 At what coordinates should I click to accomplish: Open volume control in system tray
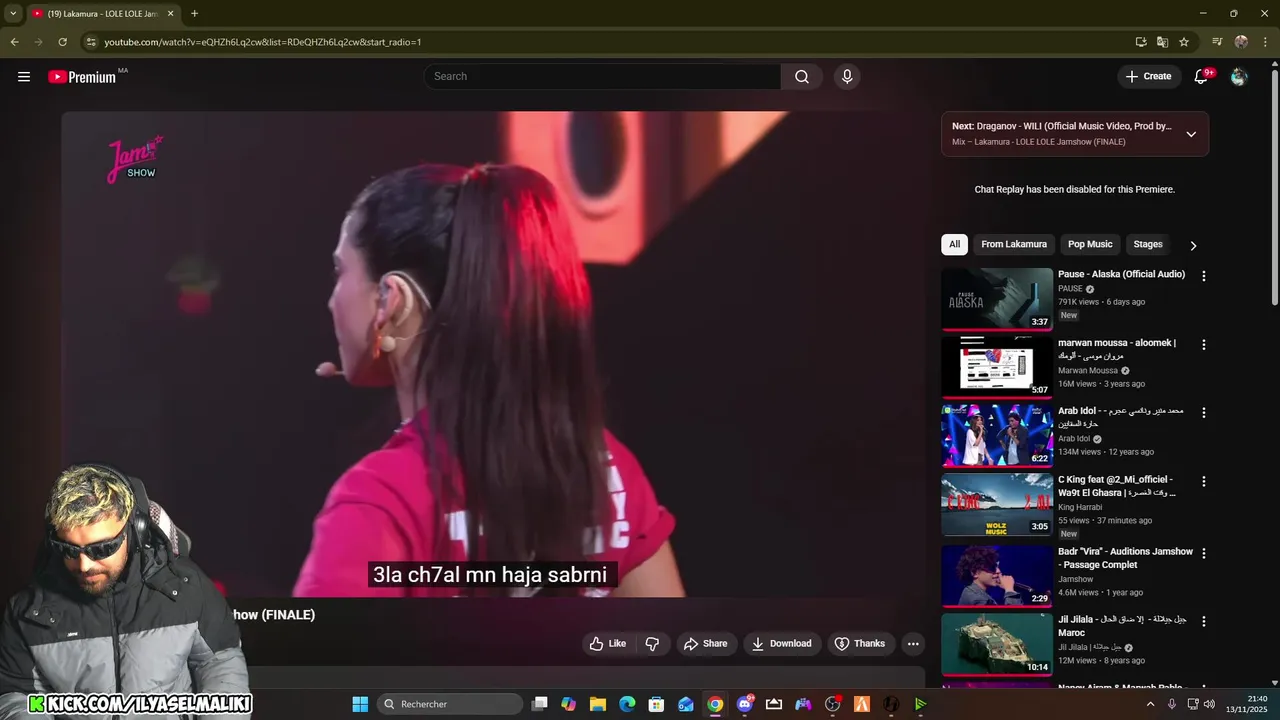tap(1209, 704)
